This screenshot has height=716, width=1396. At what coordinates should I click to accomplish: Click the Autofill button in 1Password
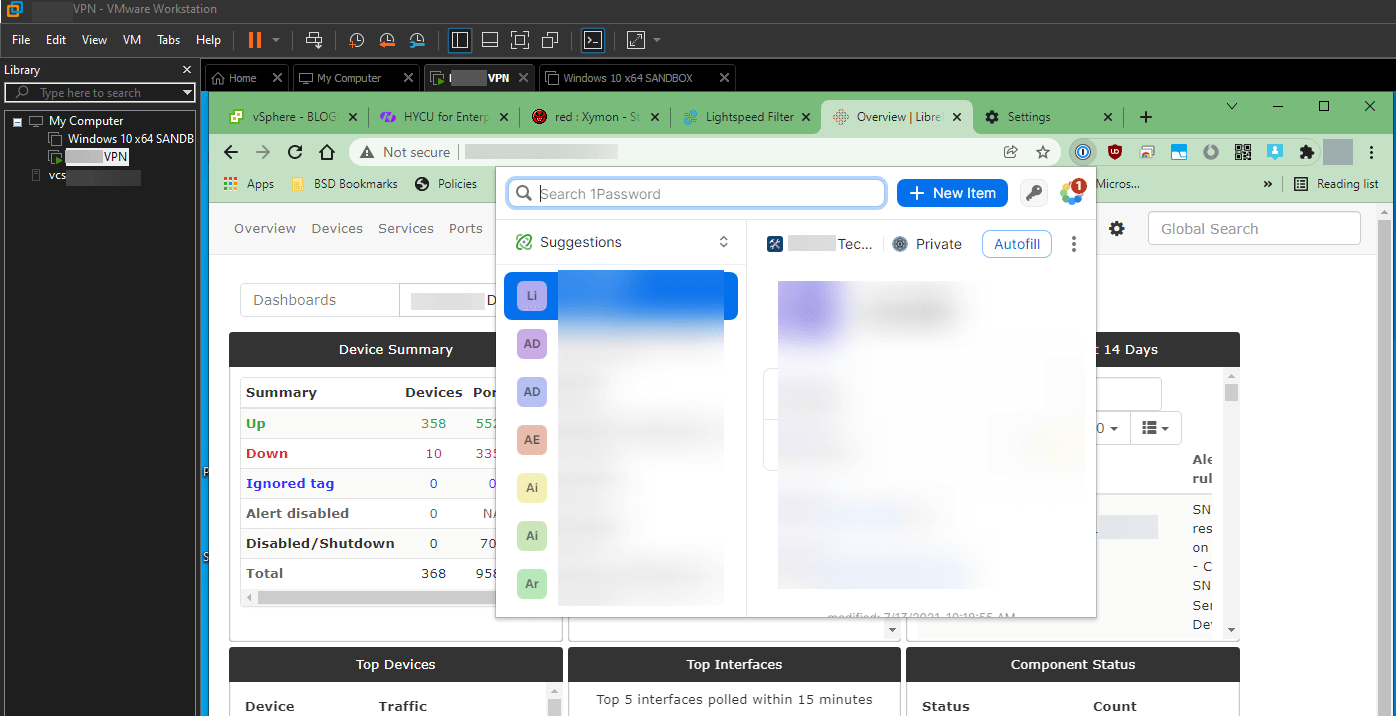(1016, 243)
